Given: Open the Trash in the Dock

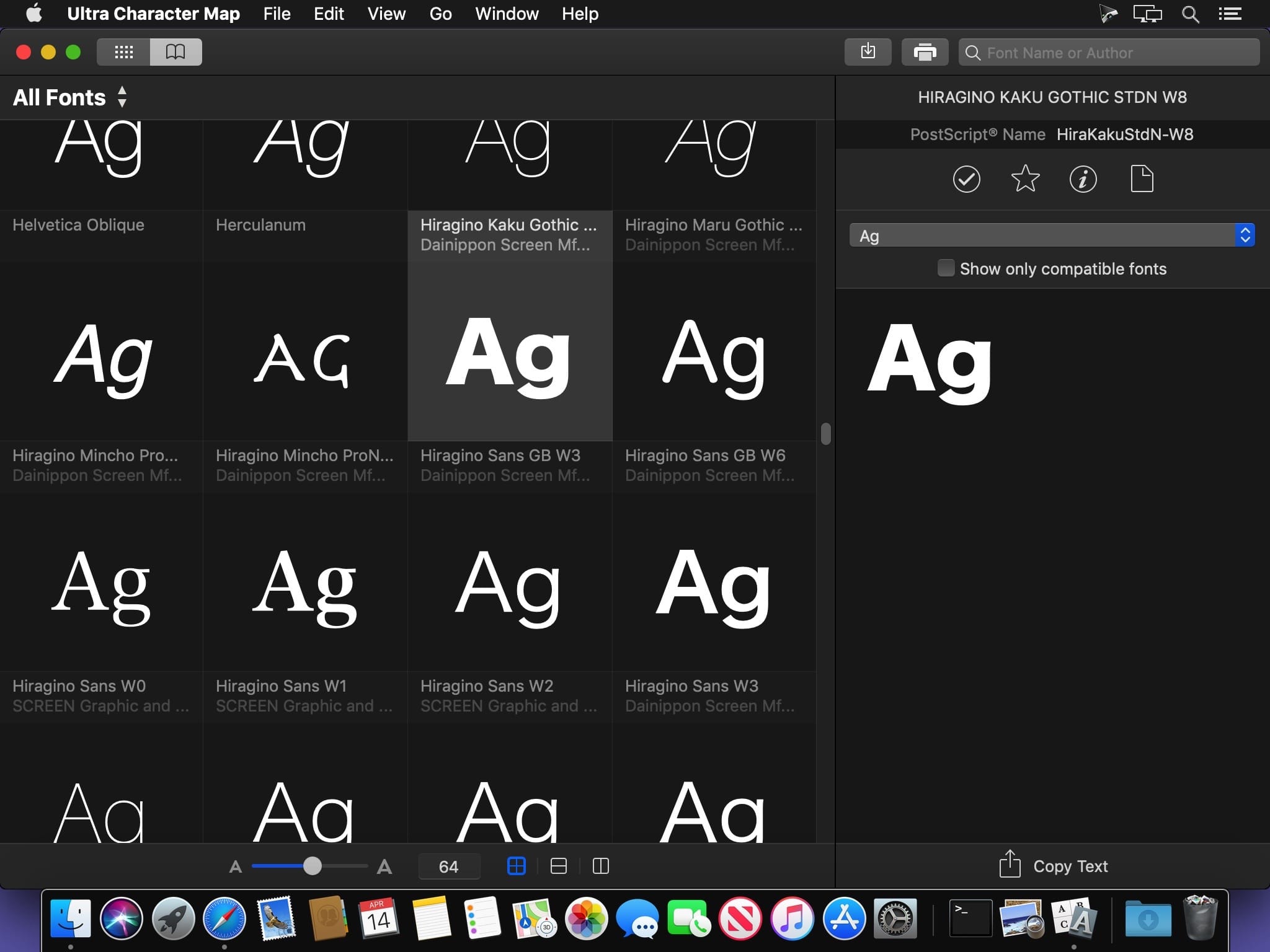Looking at the screenshot, I should pyautogui.click(x=1201, y=918).
